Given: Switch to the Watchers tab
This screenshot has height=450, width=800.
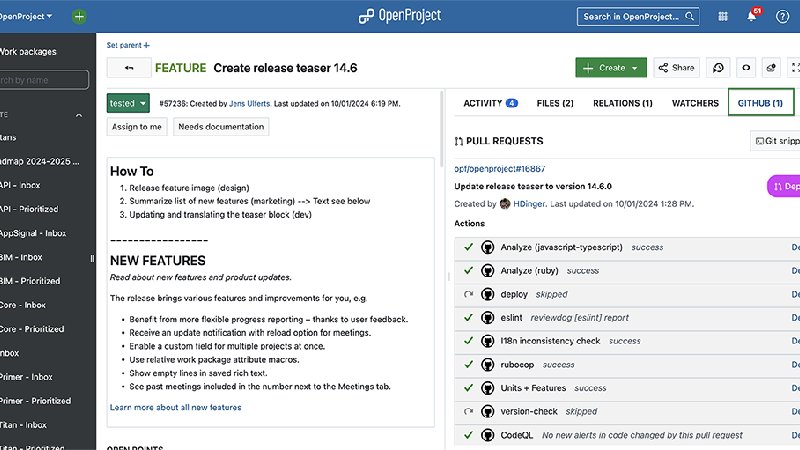Looking at the screenshot, I should point(695,103).
